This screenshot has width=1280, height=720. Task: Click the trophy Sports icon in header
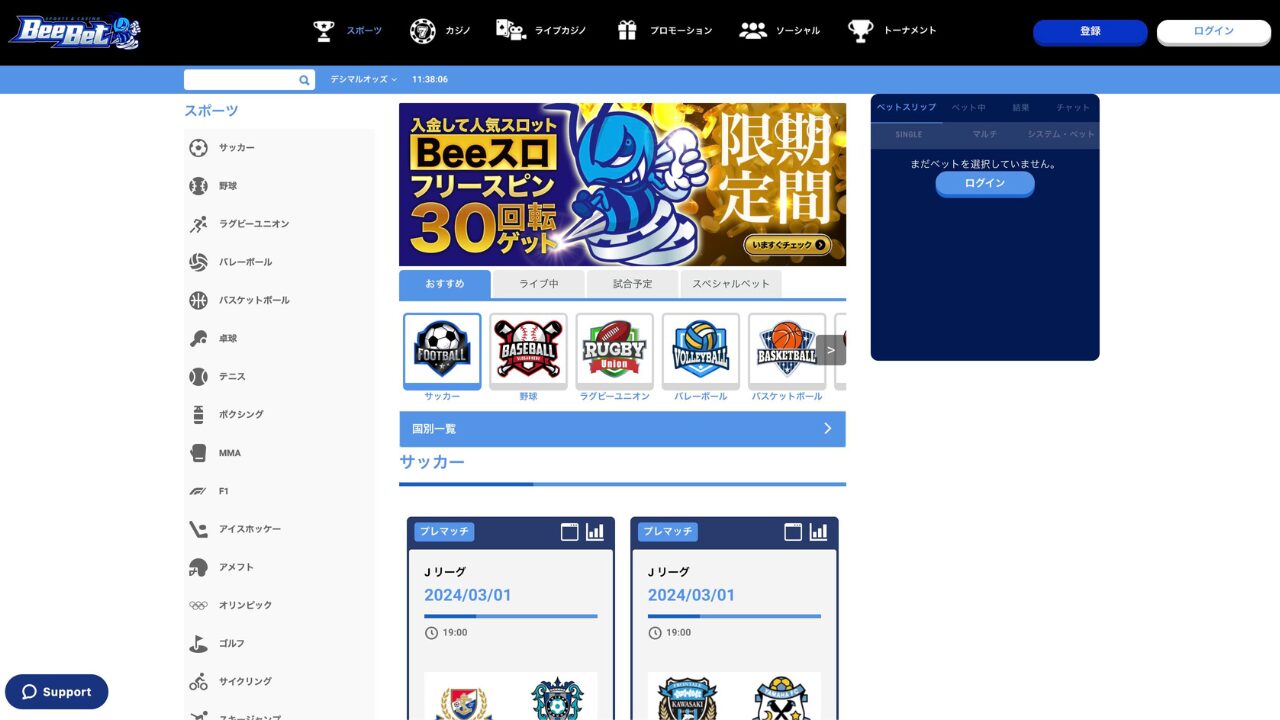324,31
